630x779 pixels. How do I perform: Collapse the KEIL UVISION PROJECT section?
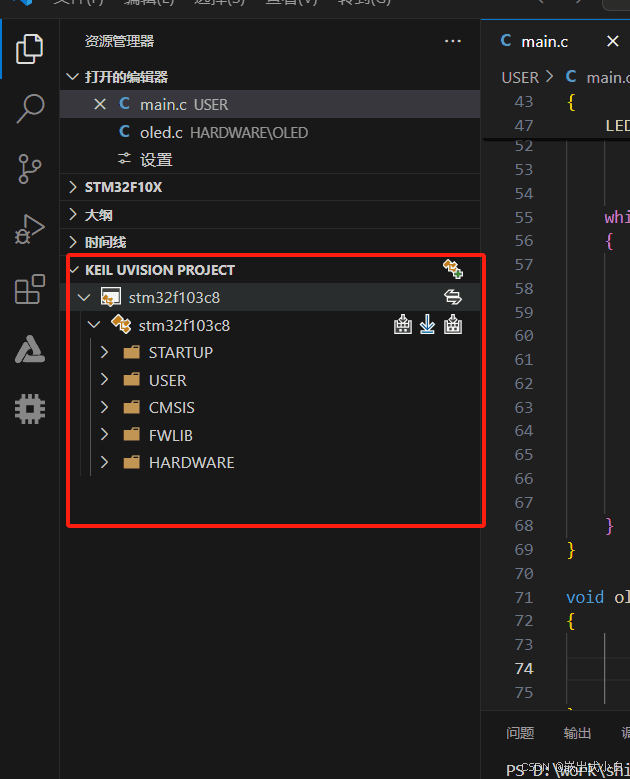[72, 270]
